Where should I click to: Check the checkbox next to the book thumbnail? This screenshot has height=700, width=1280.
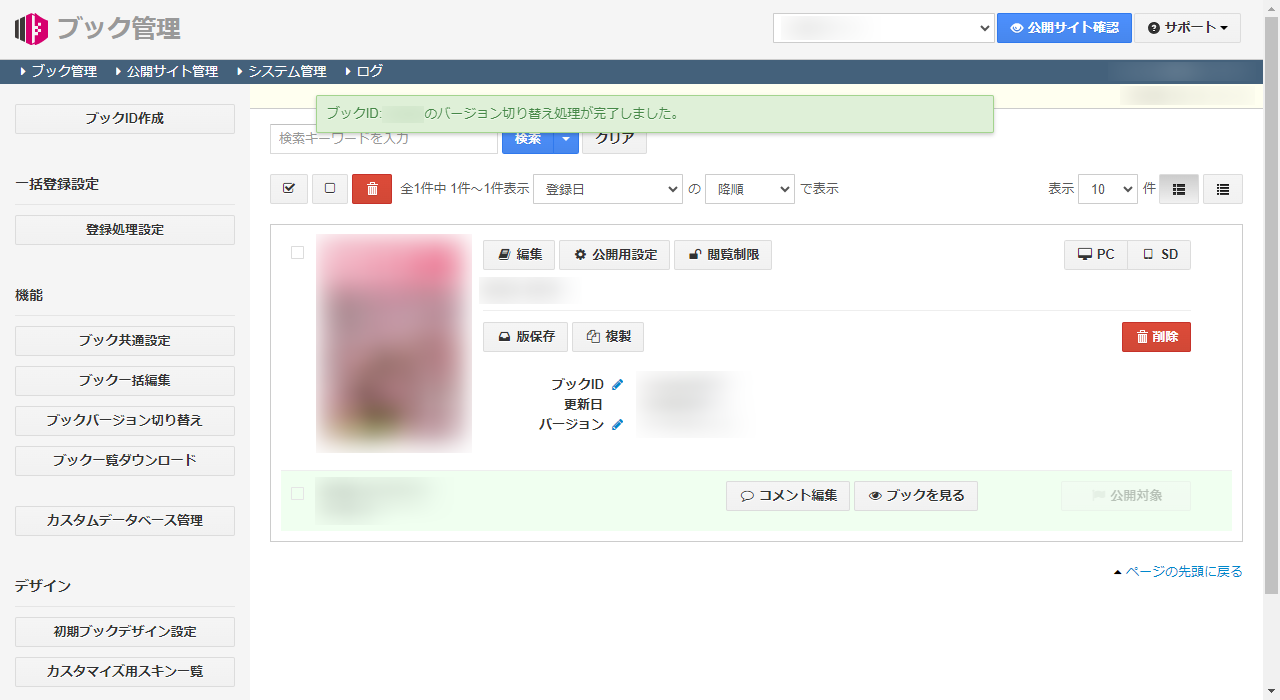297,253
